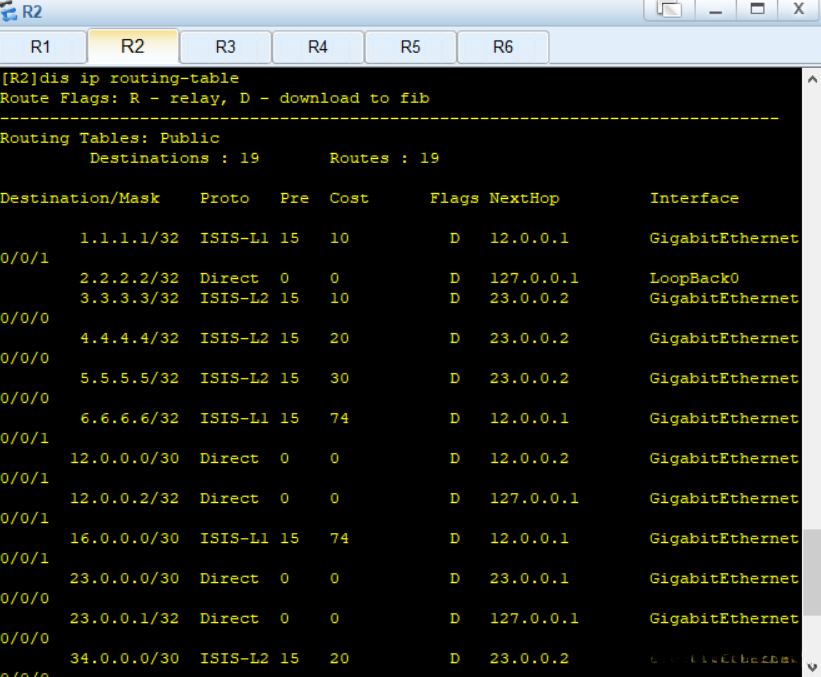Click next hop 12.0.0.2

coord(529,459)
